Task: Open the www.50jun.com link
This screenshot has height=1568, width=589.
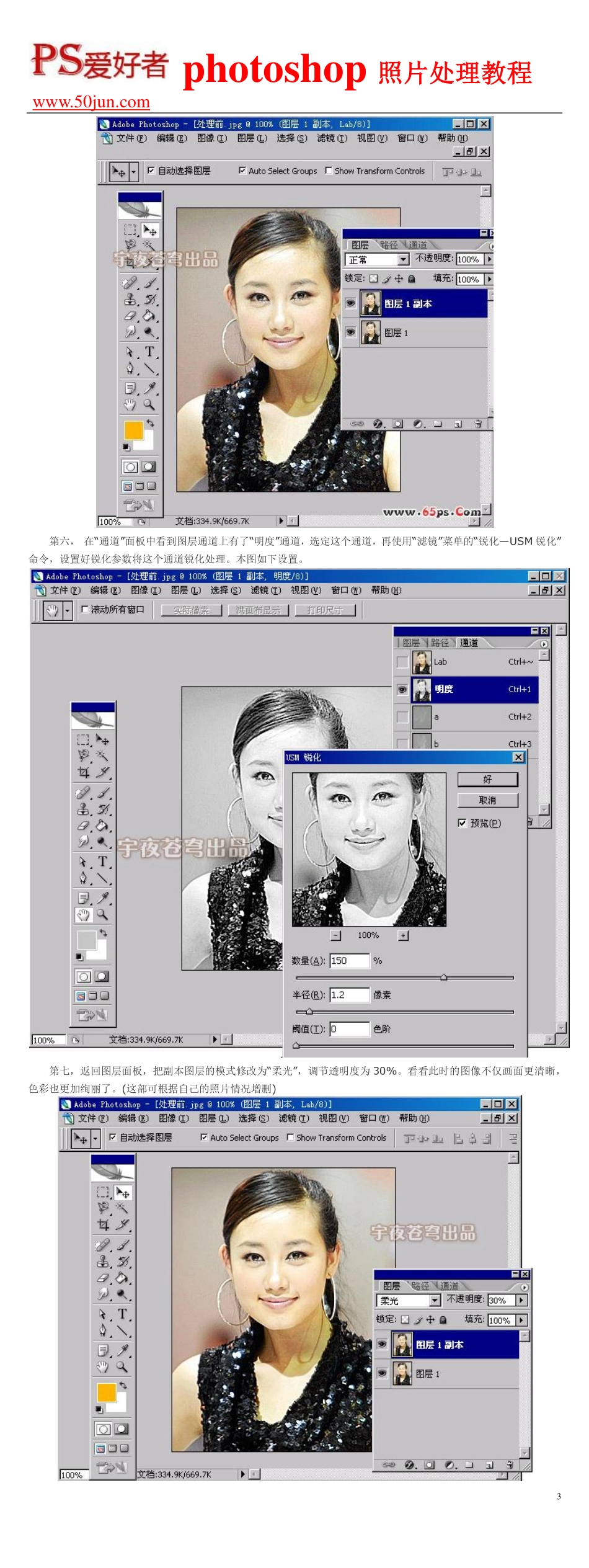Action: click(91, 102)
